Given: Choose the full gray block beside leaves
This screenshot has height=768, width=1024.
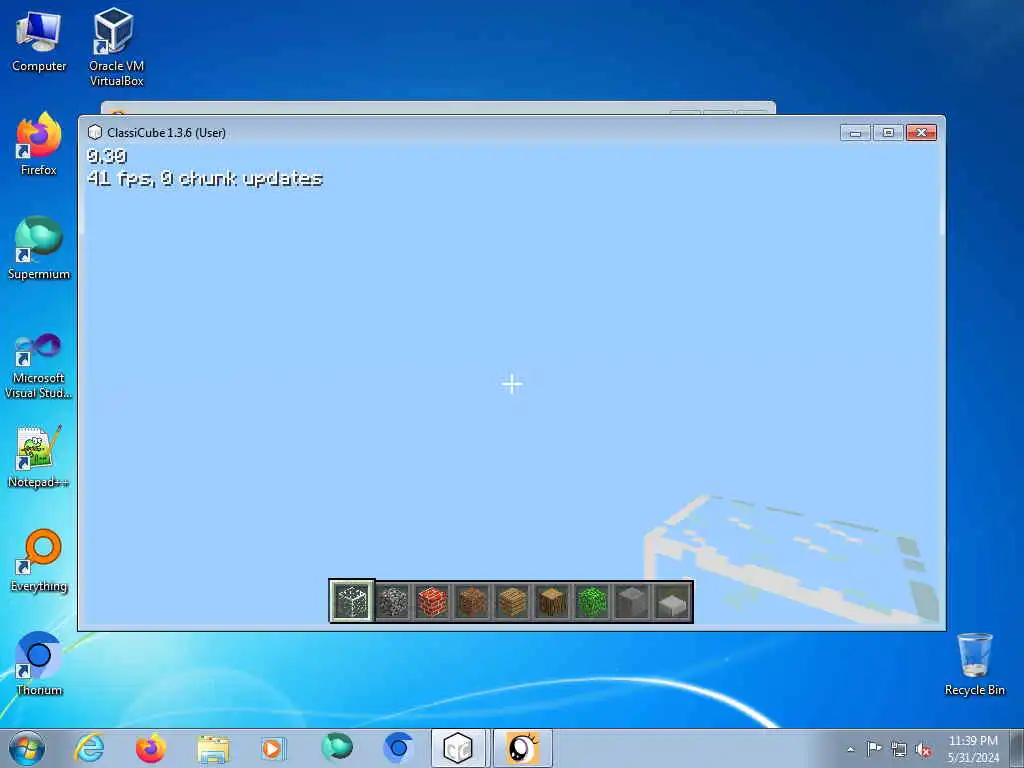Looking at the screenshot, I should pos(632,601).
